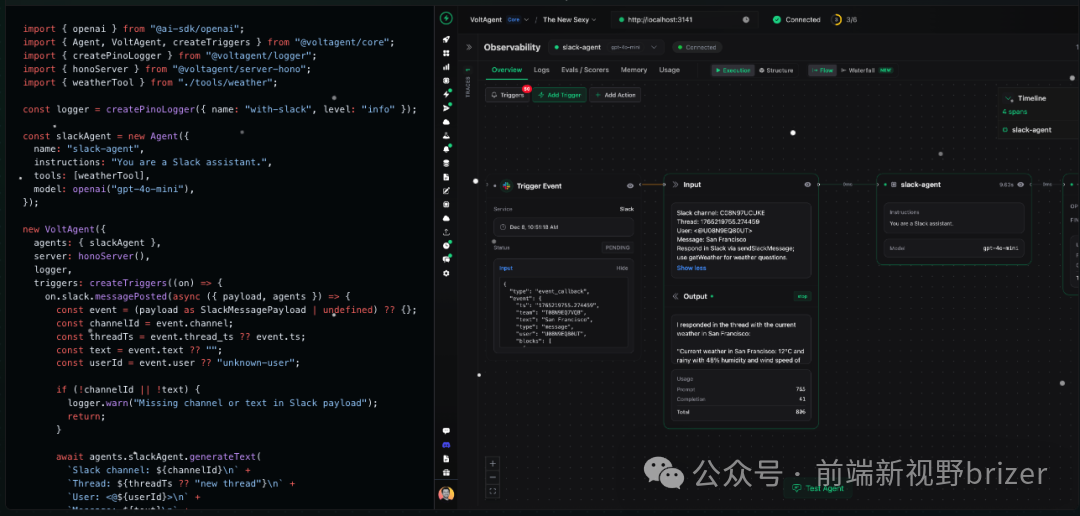Switch to the Logs tab
Viewport: 1080px width, 516px height.
(x=541, y=70)
